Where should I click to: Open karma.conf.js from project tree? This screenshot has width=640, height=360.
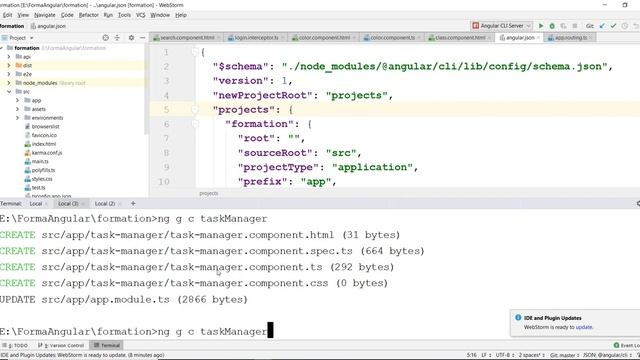[47, 153]
